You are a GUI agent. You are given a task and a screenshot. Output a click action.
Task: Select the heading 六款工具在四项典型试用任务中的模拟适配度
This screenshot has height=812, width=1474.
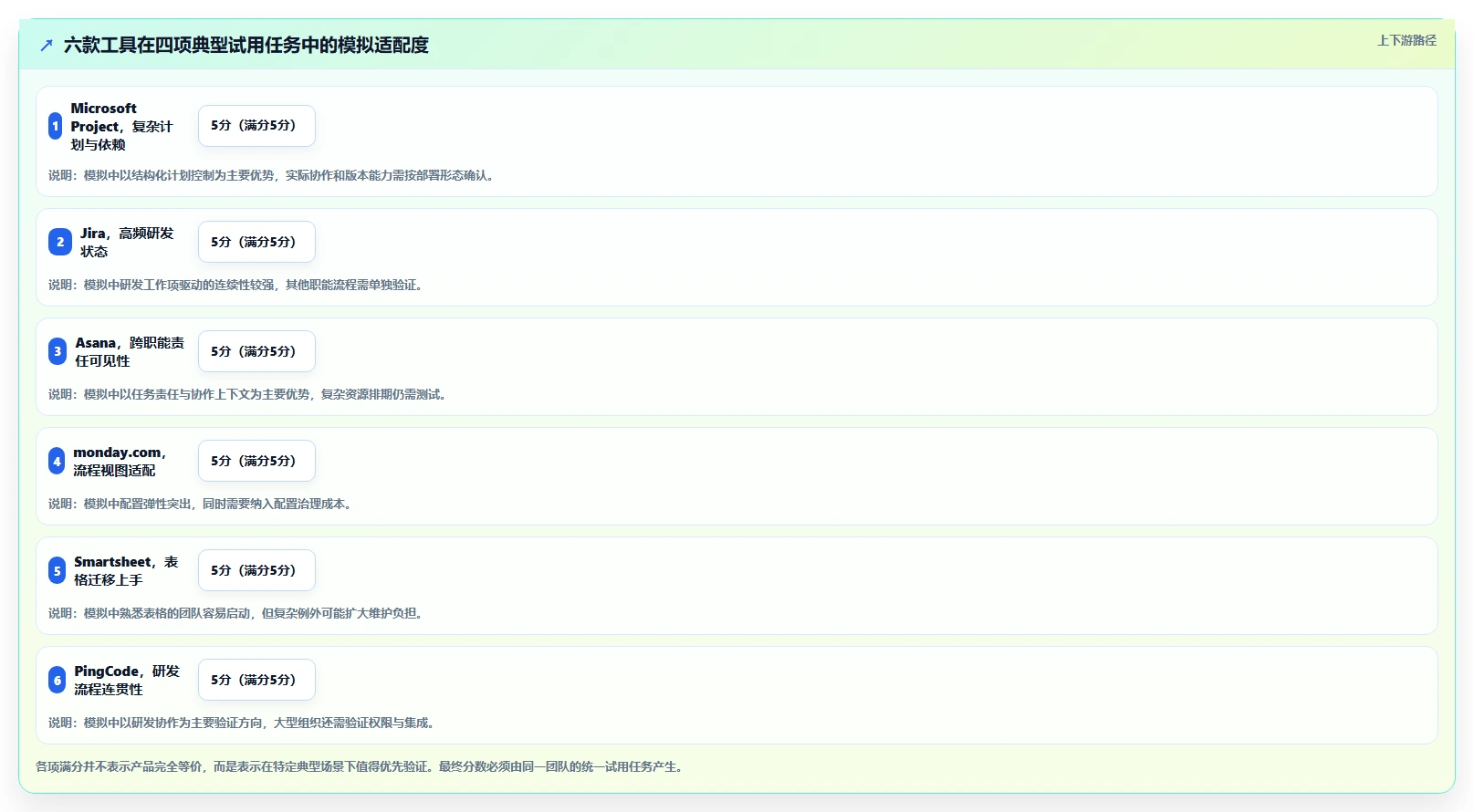(246, 45)
